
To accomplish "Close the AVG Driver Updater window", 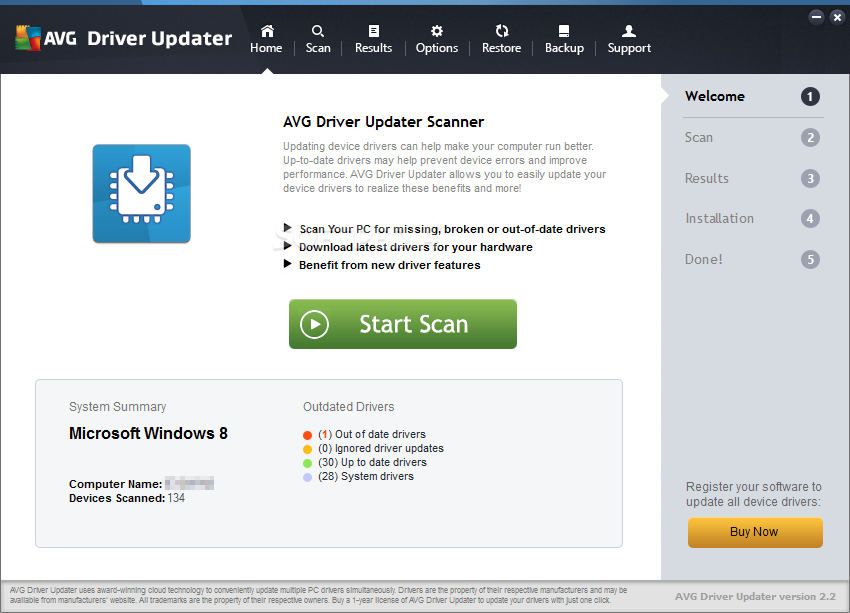I will [x=838, y=17].
